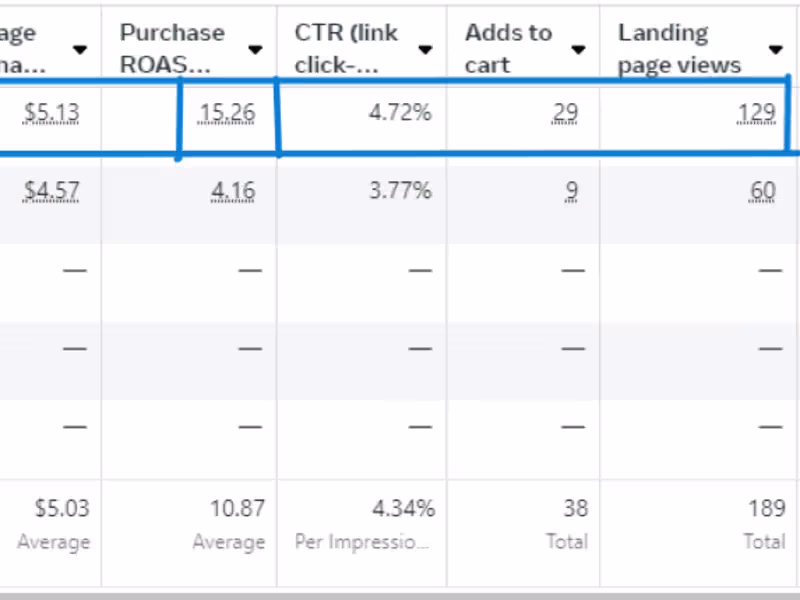800x600 pixels.
Task: Open the CTR (link click) column dropdown arrow
Action: pyautogui.click(x=426, y=47)
